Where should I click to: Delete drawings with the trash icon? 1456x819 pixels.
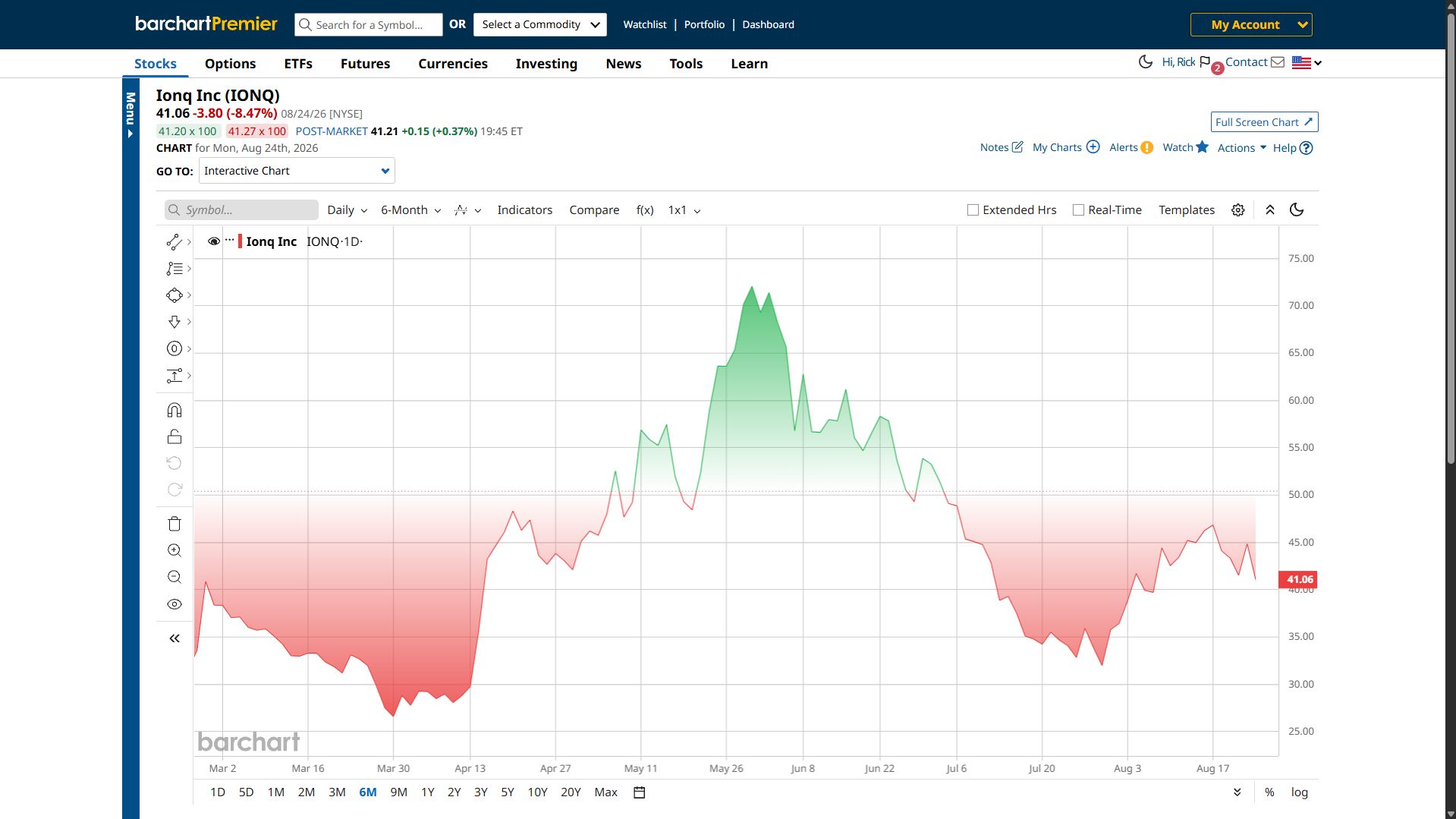click(x=174, y=524)
